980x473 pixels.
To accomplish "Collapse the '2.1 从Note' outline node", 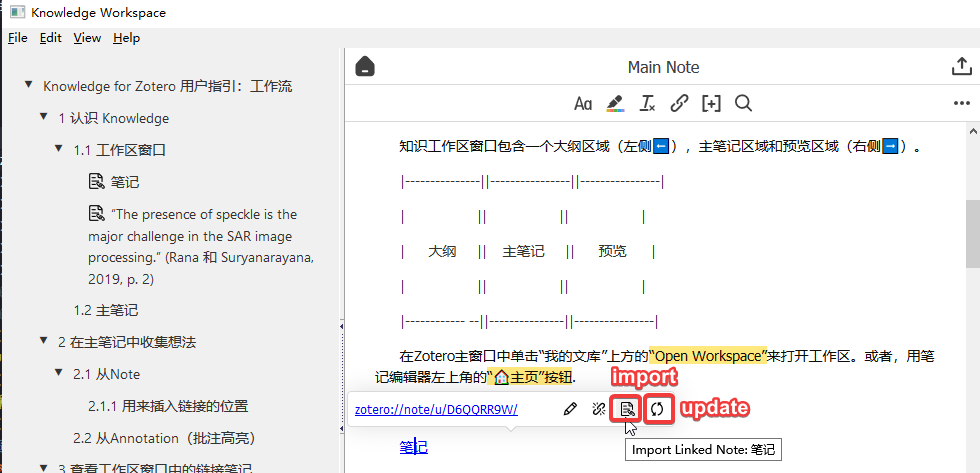I will pyautogui.click(x=59, y=374).
